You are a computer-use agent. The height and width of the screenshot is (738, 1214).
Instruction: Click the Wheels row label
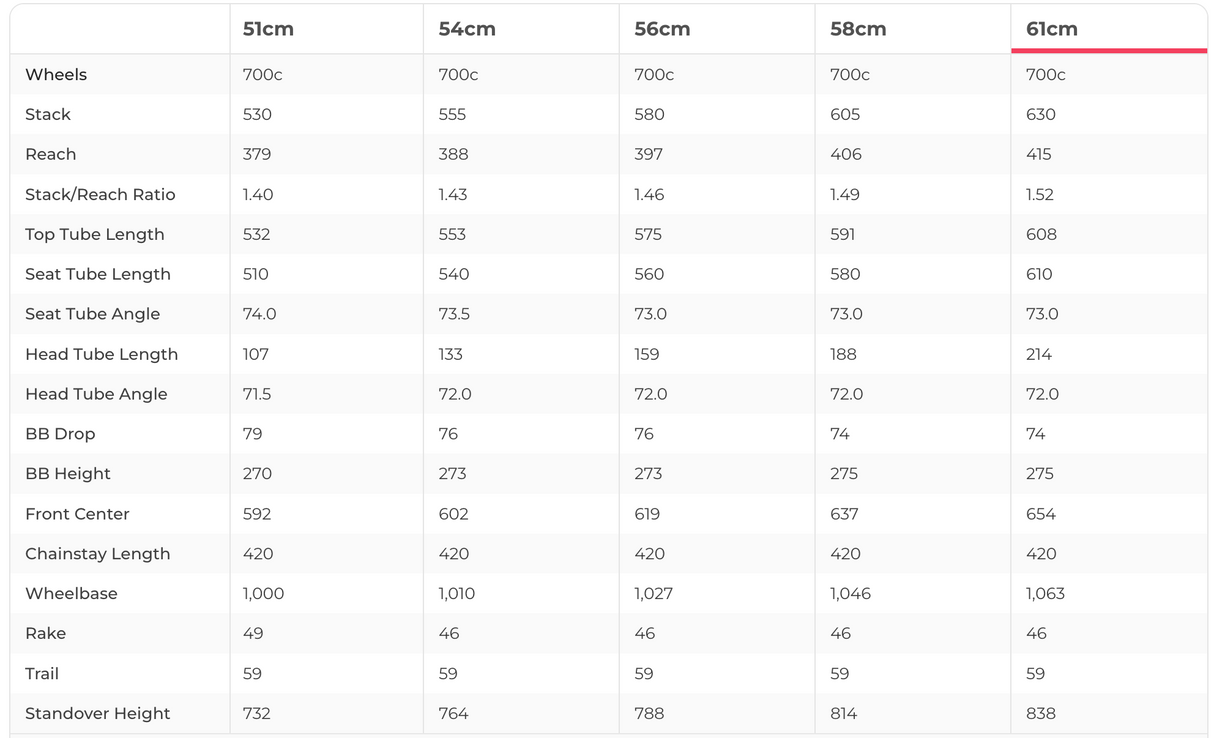(56, 75)
